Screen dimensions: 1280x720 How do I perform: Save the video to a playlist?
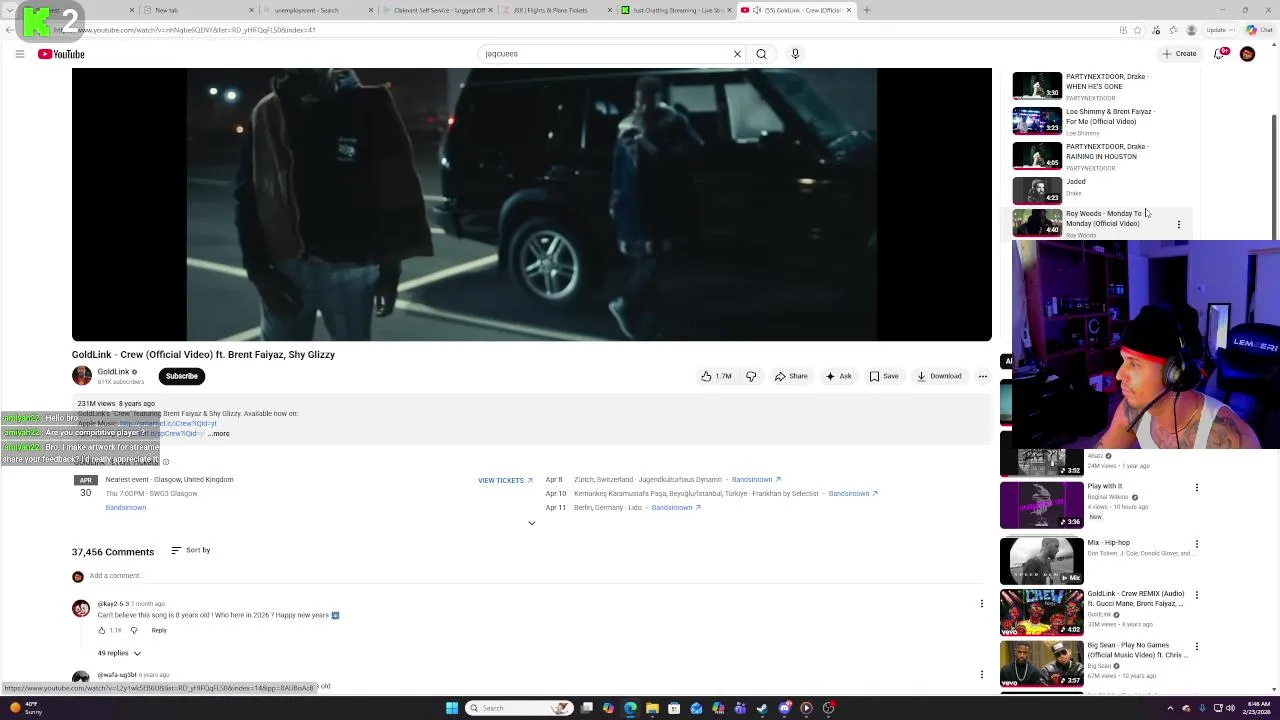click(884, 376)
